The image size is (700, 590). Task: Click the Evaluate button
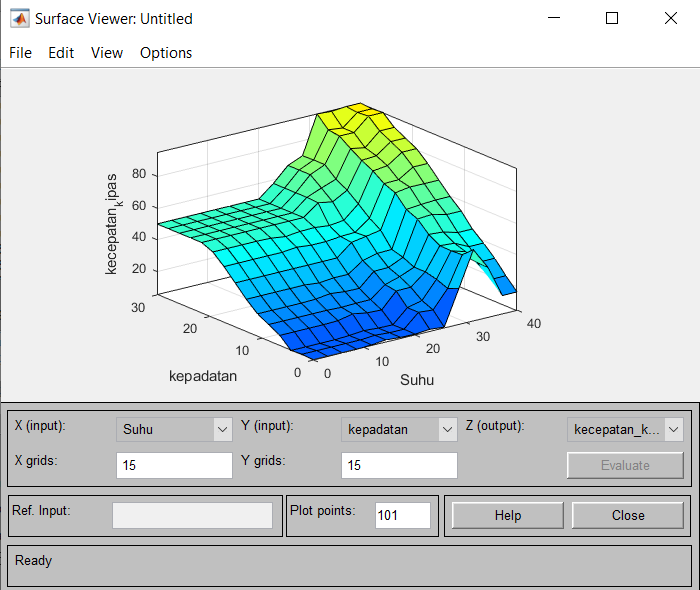[x=625, y=465]
